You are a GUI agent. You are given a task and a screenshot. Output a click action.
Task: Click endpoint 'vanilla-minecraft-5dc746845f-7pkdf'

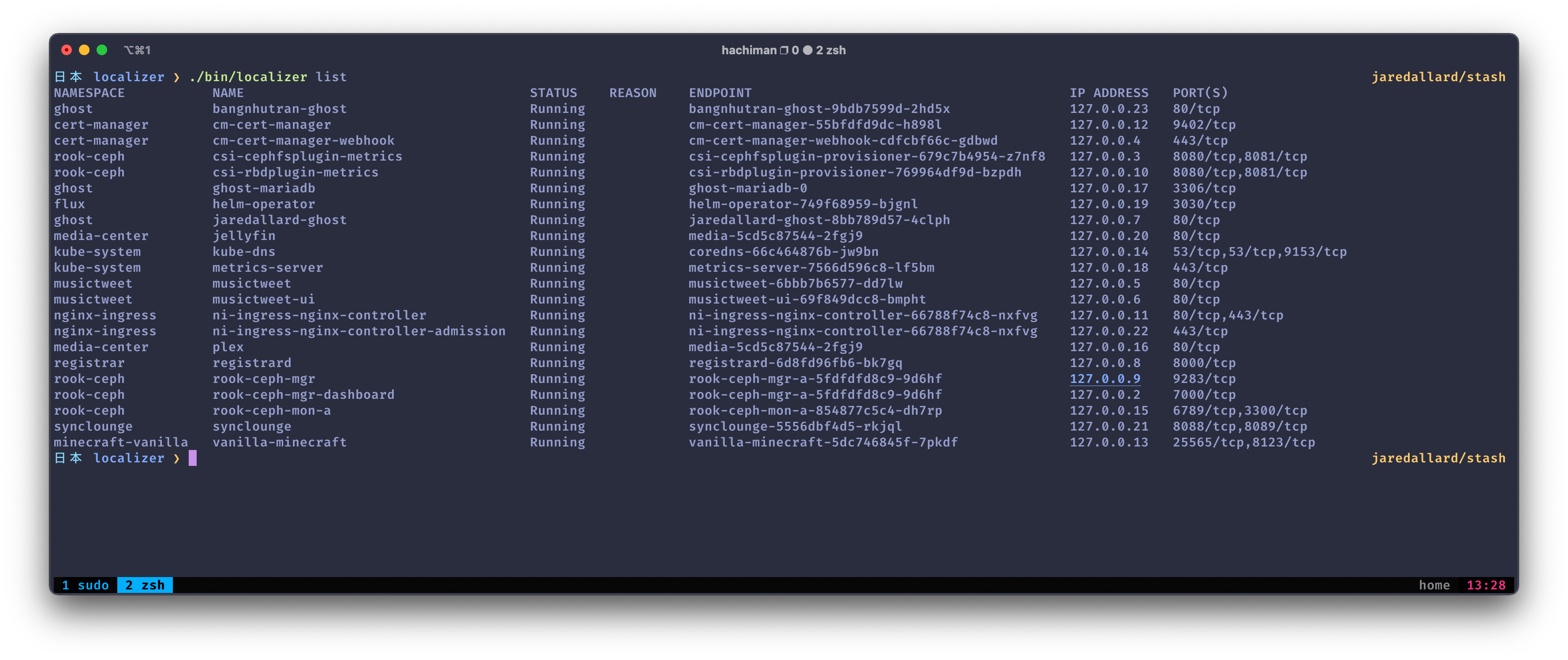823,442
